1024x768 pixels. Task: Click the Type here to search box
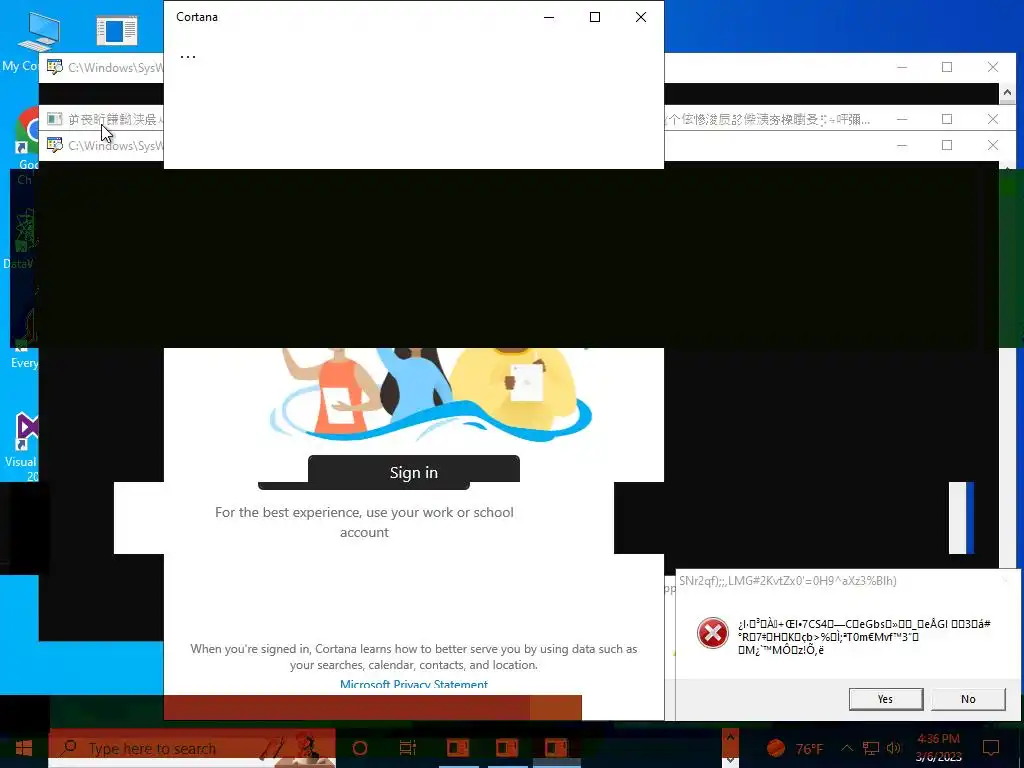pos(192,748)
